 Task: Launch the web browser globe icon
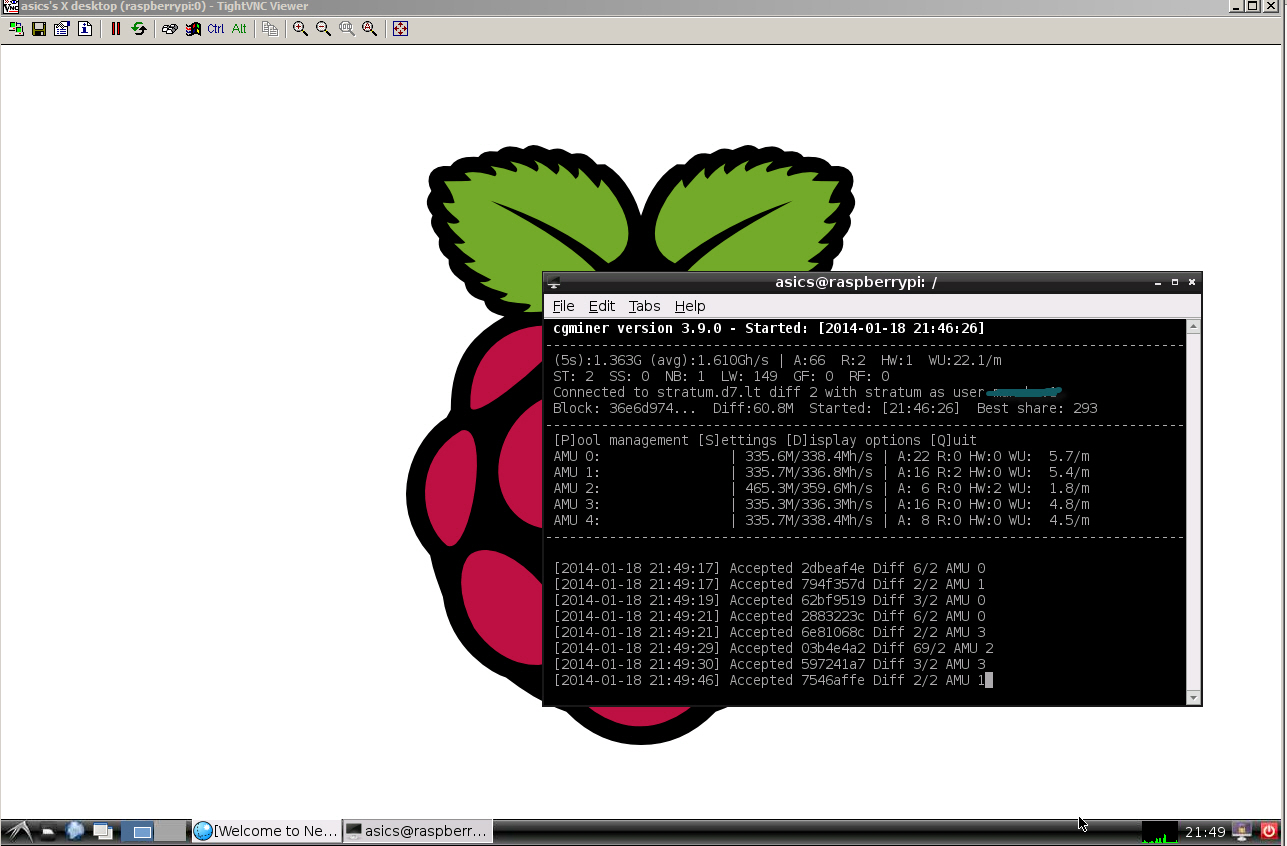tap(75, 831)
